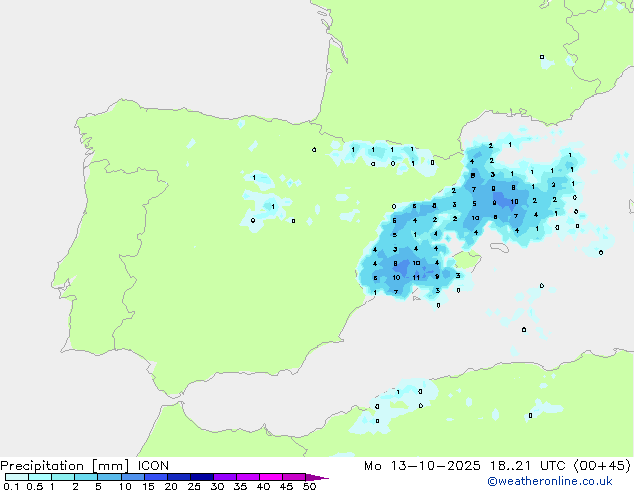Viewport: 634px width, 490px height.
Task: Click the "18..21 UTC" time range text
Action: [518, 465]
